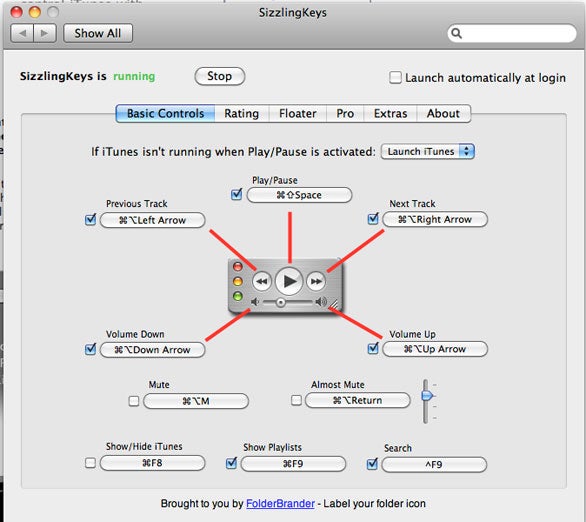Screen dimensions: 586x522
Task: Click rewind button in iTunes mini player
Action: click(262, 281)
